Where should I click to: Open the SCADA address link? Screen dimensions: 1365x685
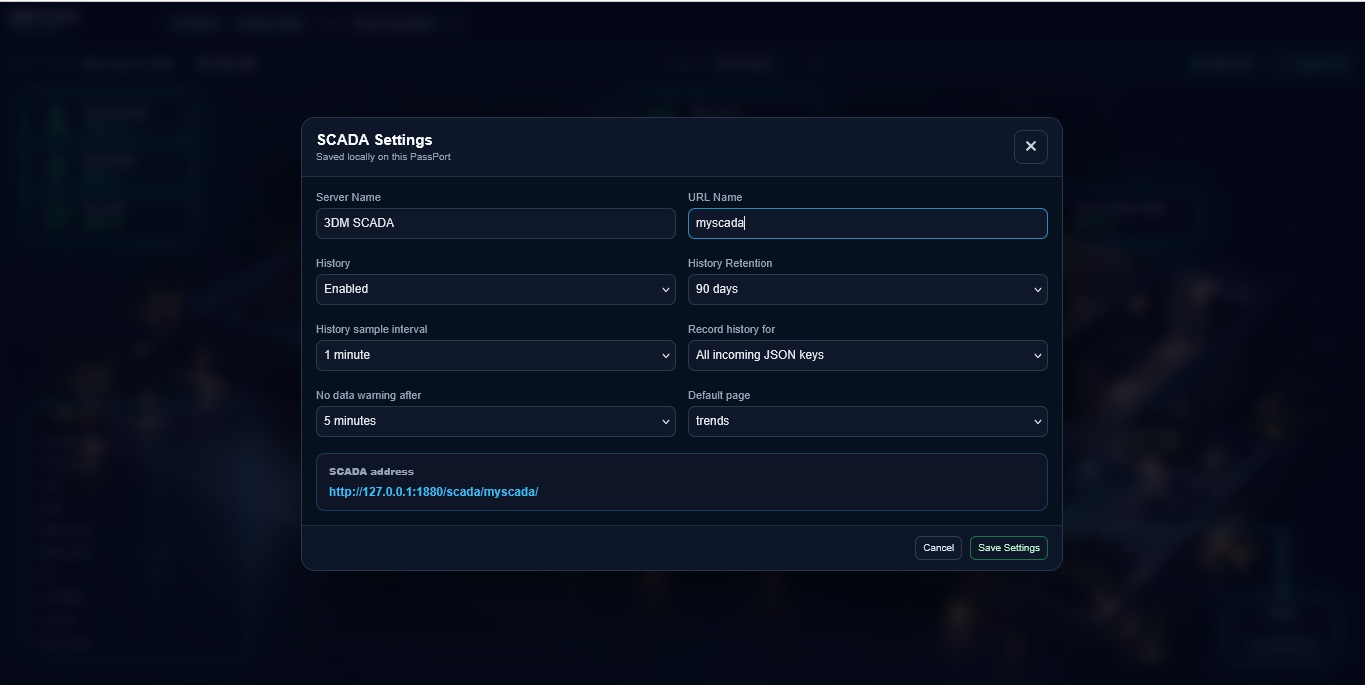pyautogui.click(x=433, y=492)
